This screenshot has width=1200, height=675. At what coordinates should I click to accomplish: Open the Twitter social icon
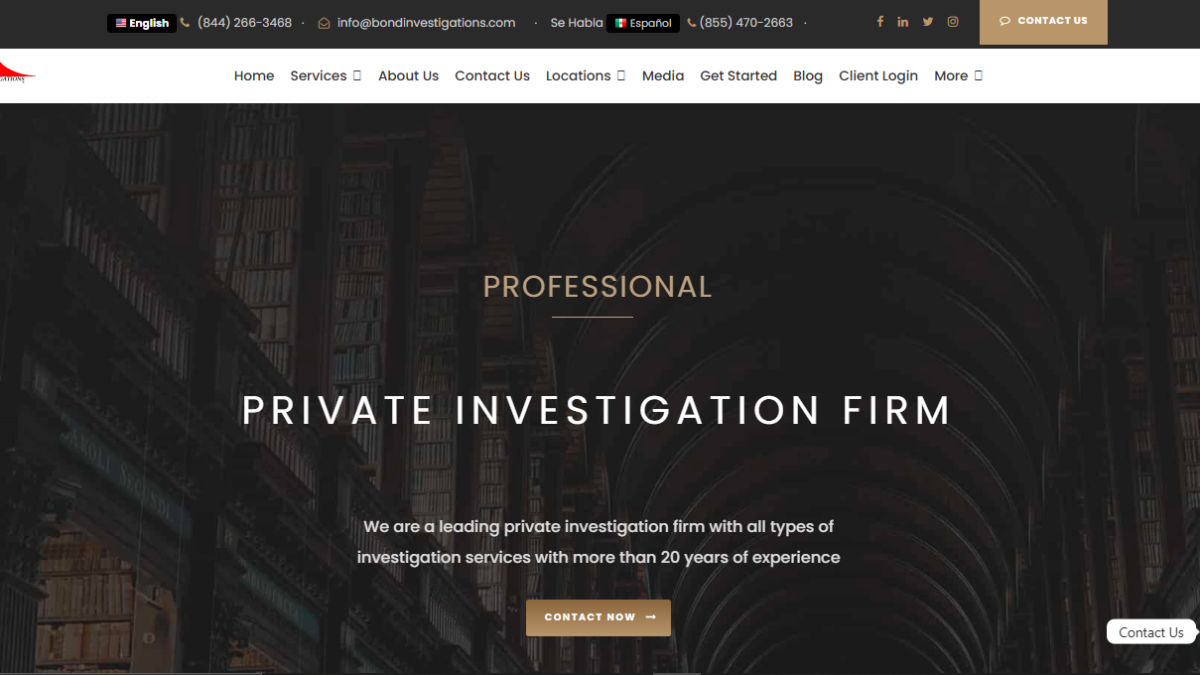928,22
